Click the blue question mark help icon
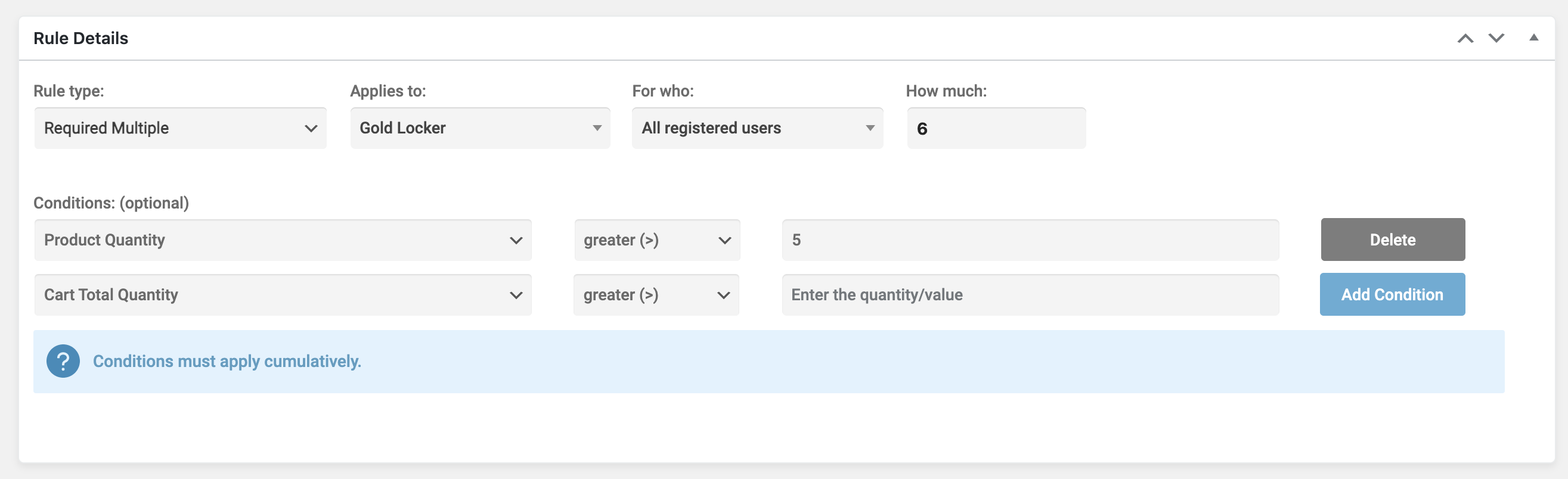Image resolution: width=1568 pixels, height=479 pixels. point(63,361)
